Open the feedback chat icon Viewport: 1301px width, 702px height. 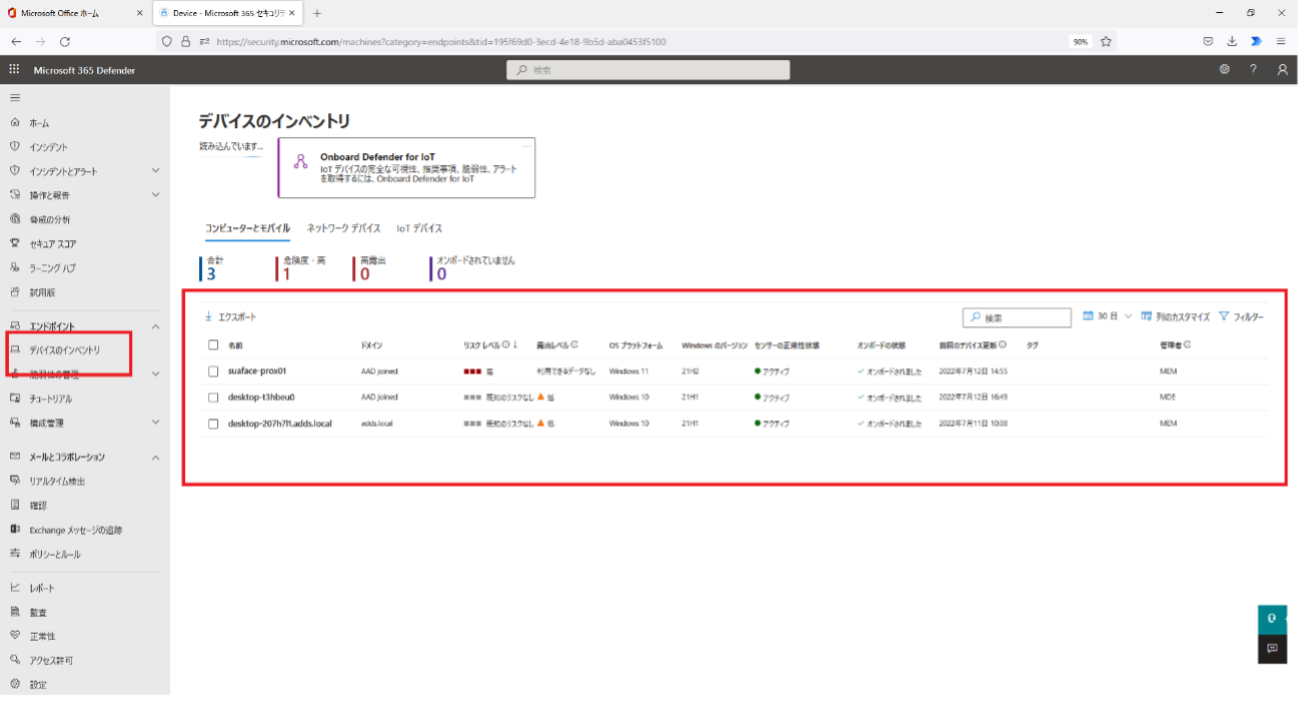click(1272, 648)
